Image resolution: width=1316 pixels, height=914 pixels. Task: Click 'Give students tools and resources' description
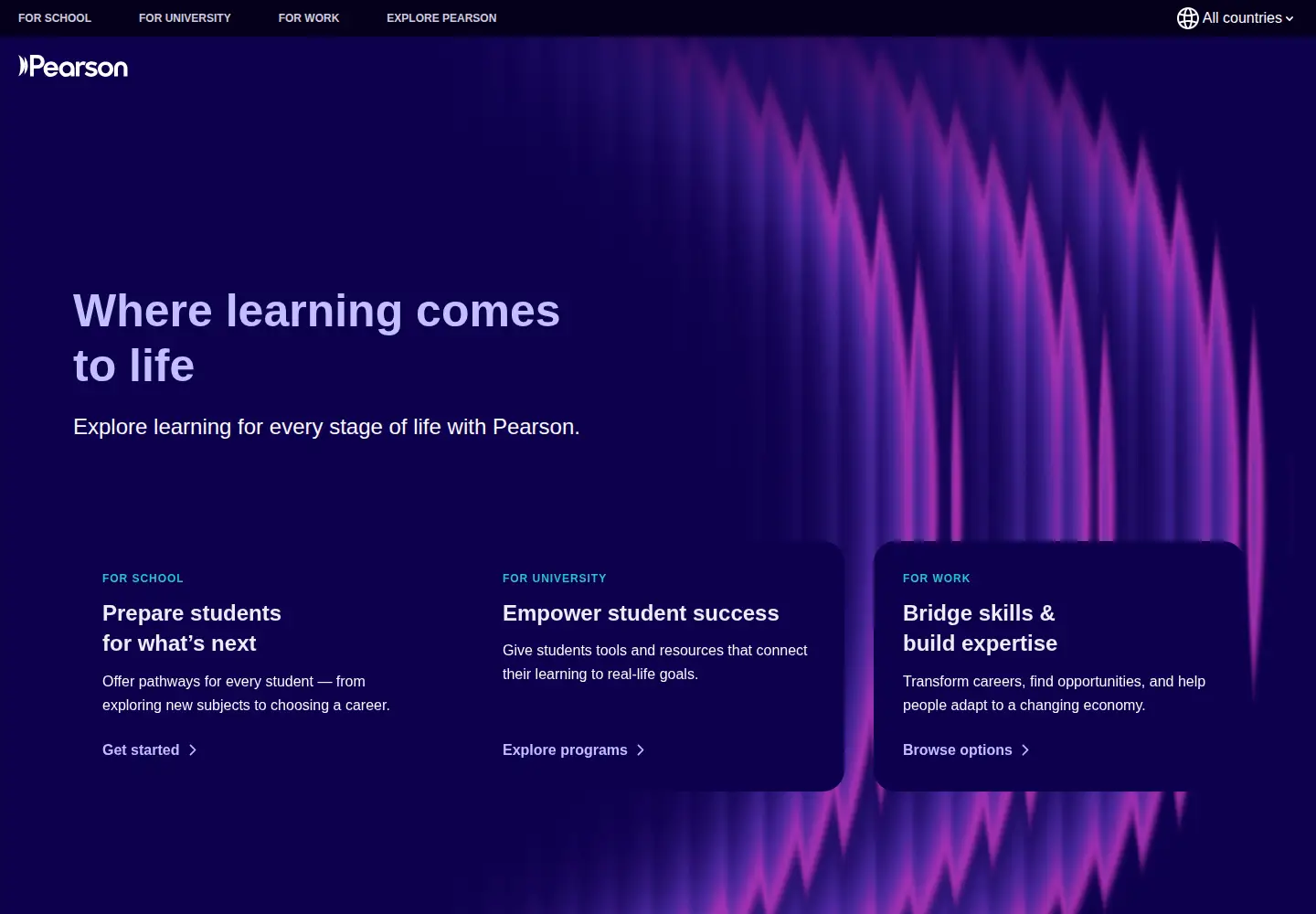coord(655,663)
